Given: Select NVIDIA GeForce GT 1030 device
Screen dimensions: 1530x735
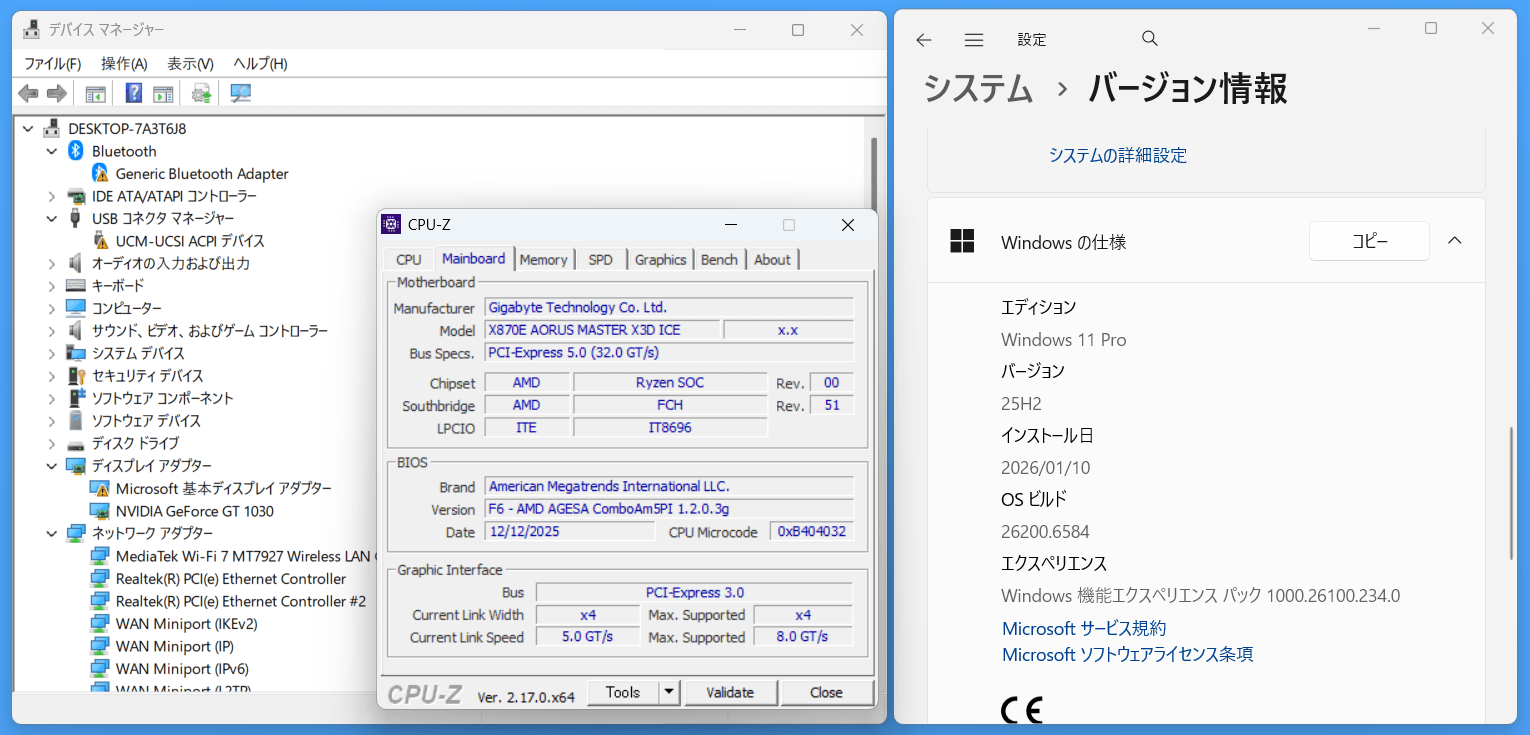Looking at the screenshot, I should (x=194, y=511).
